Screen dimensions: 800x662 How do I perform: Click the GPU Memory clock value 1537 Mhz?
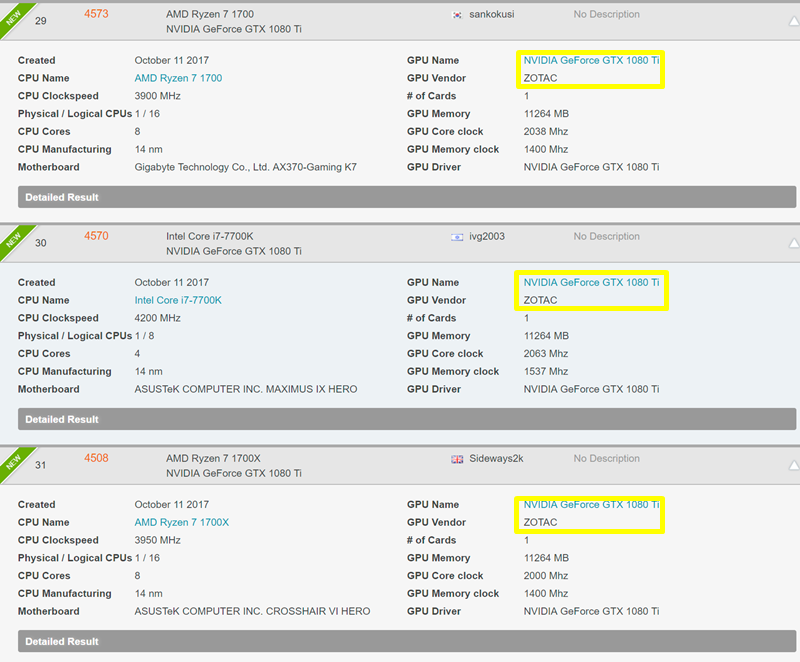pos(546,372)
